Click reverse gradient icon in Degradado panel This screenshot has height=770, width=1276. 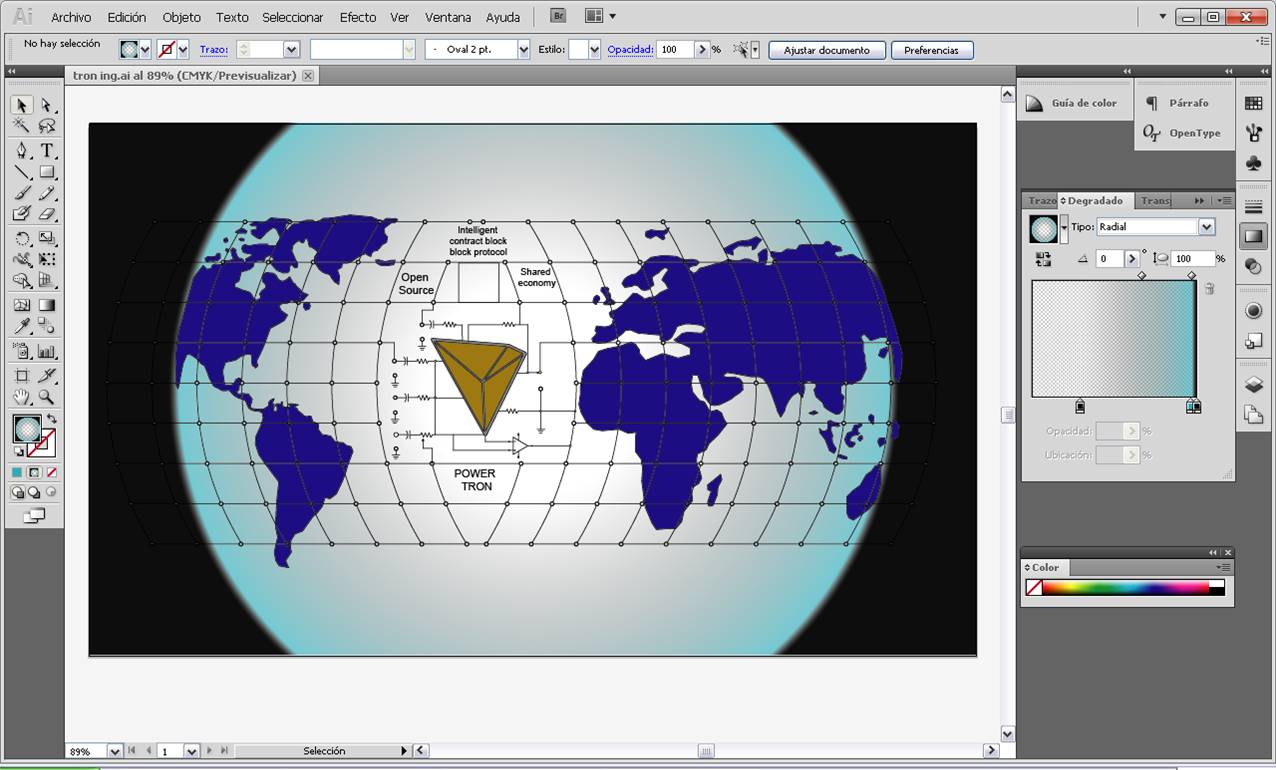[x=1044, y=258]
